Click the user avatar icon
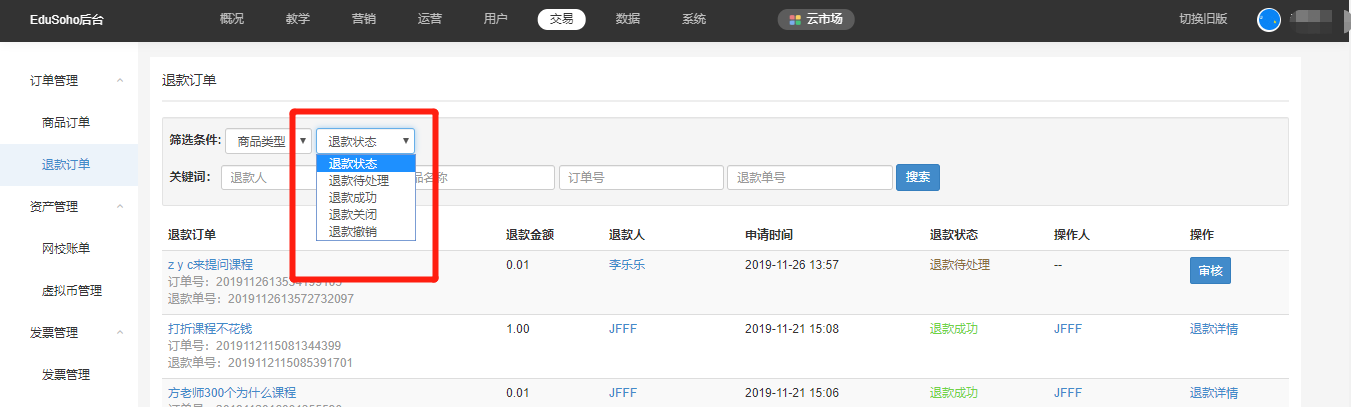1351x407 pixels. click(x=1268, y=19)
